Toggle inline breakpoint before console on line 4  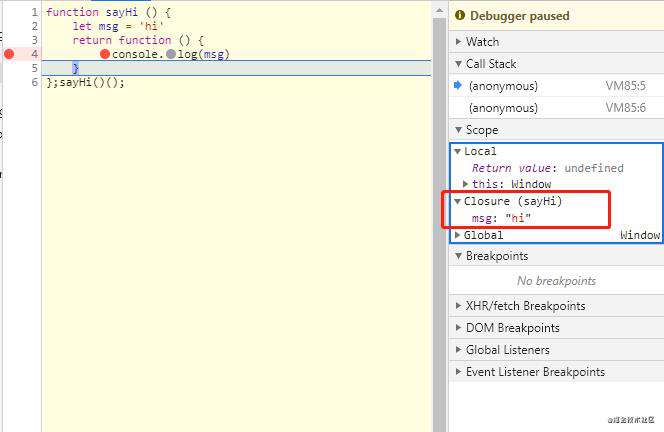[x=105, y=54]
